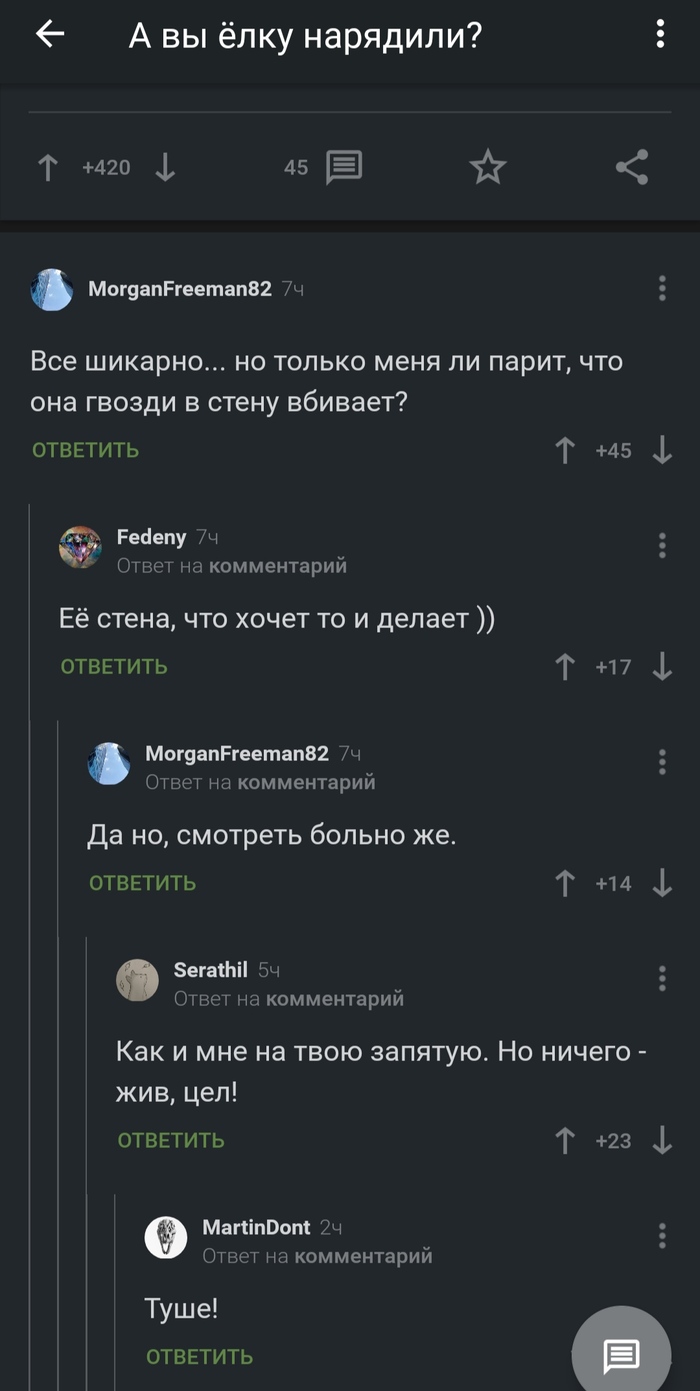
Task: Select the post title А вы ёлку нарядили?
Action: tap(303, 34)
